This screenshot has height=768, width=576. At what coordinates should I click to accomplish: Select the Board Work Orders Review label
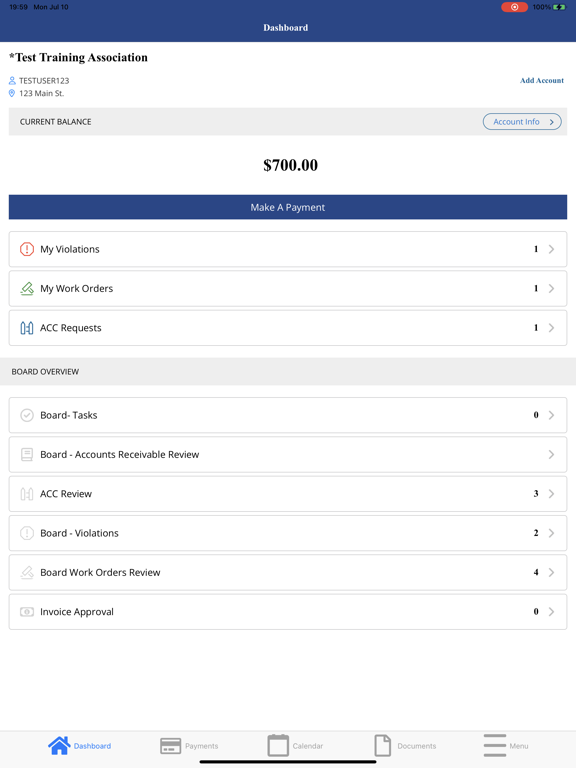coord(100,572)
